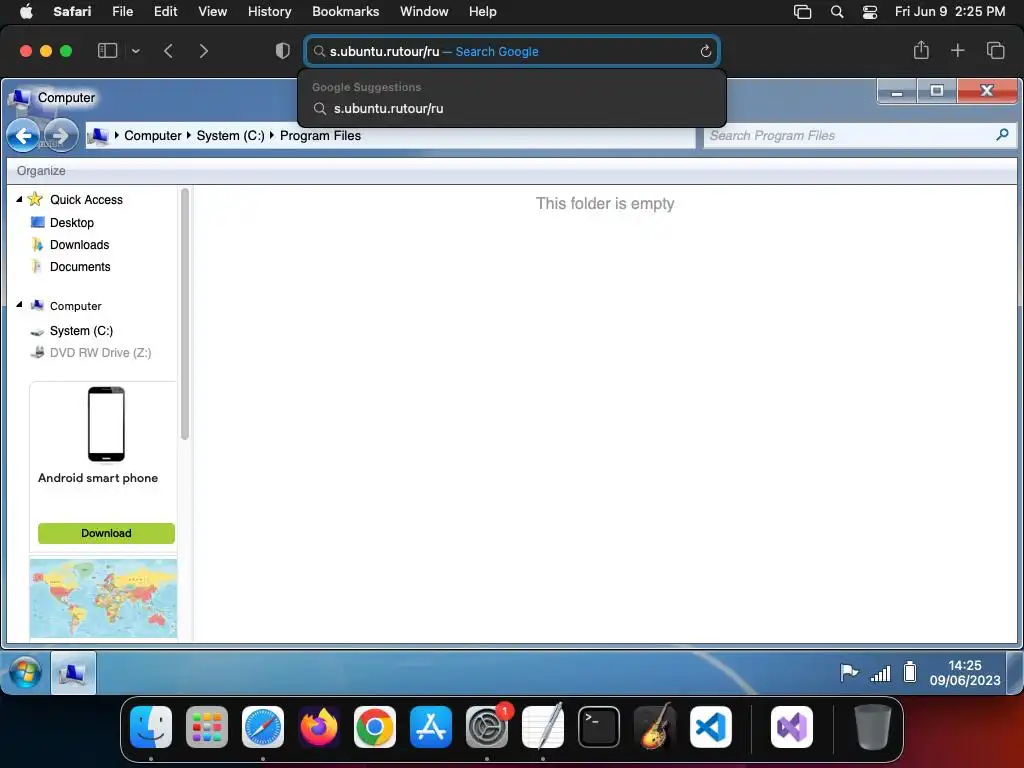Click Safari's back navigation arrow

tap(168, 51)
